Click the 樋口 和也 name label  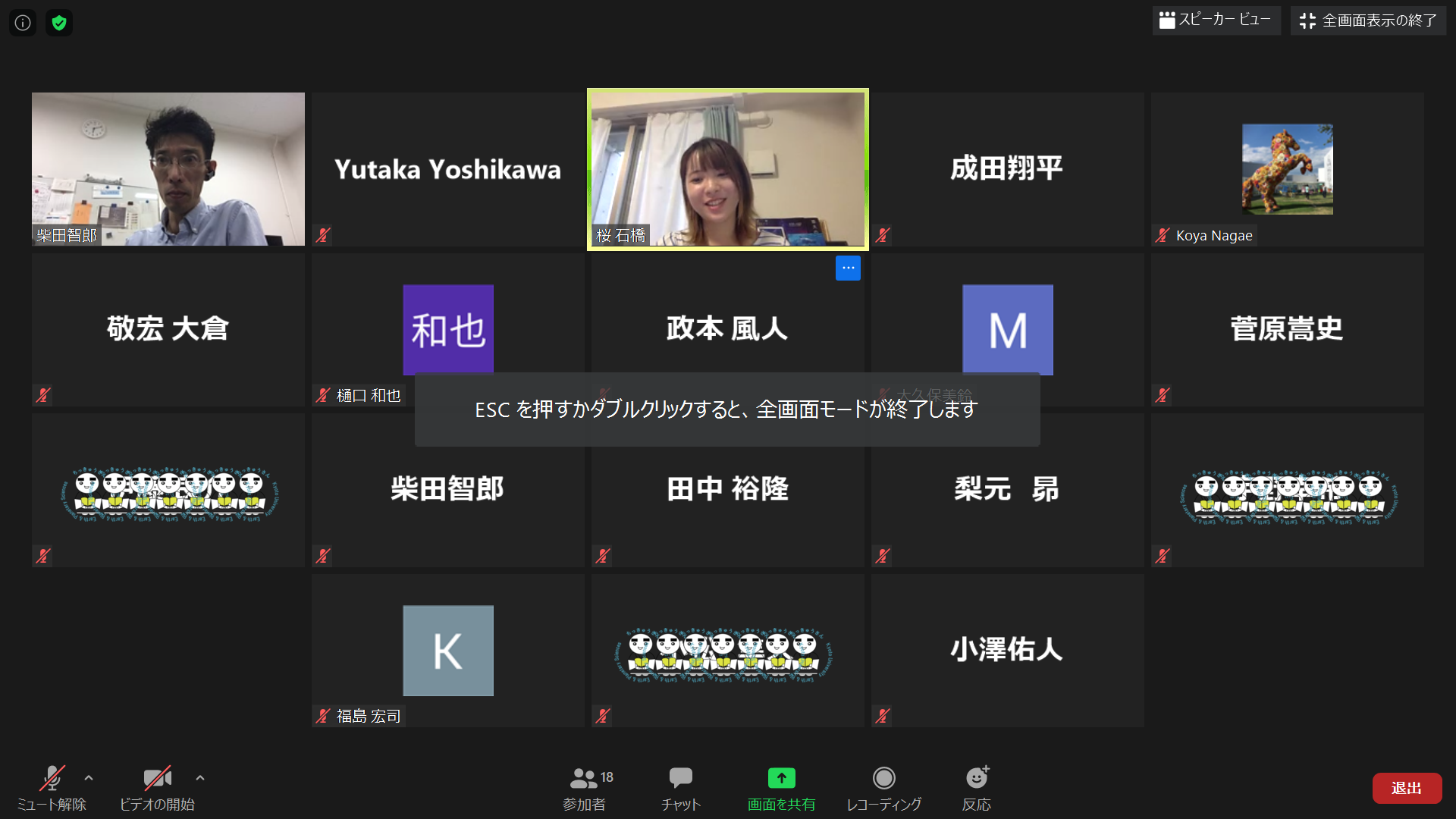369,396
